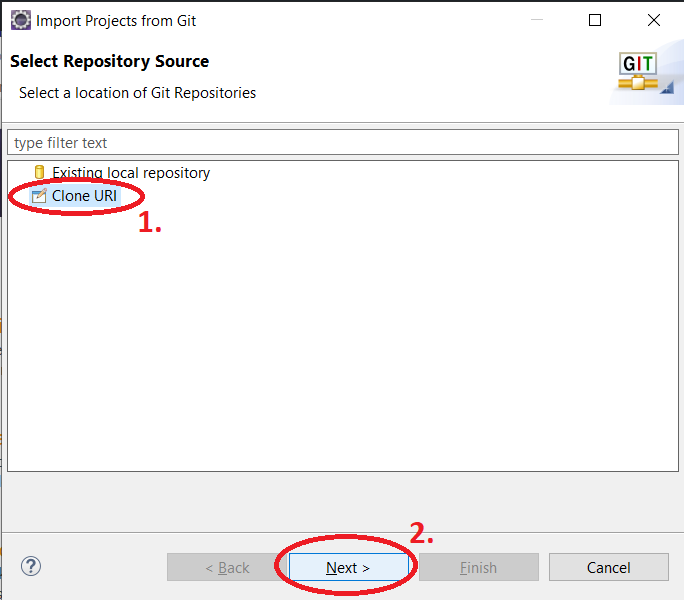This screenshot has height=600, width=684.
Task: Click the red '2.' annotation near Next
Action: tap(422, 533)
